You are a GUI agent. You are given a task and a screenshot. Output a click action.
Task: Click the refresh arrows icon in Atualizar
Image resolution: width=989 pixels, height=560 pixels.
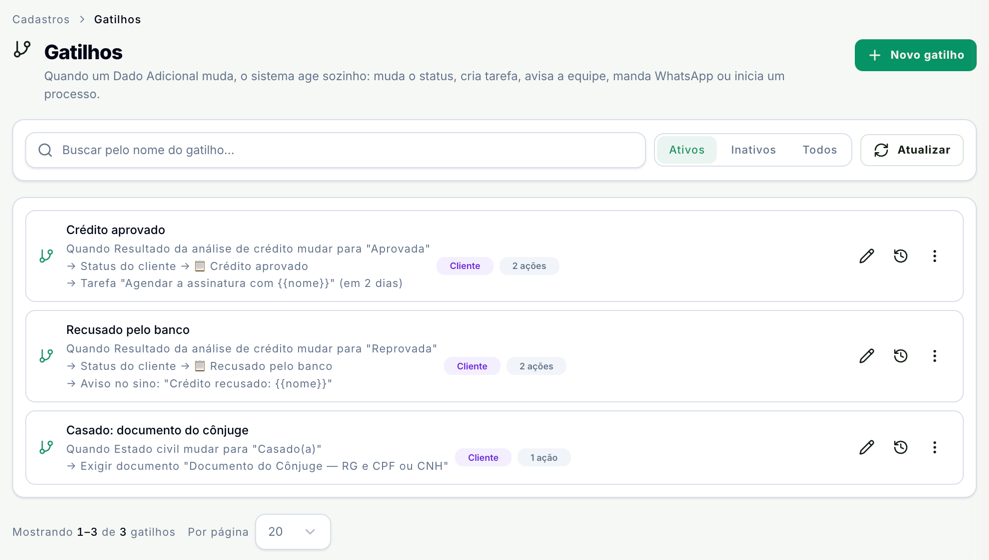tap(881, 150)
